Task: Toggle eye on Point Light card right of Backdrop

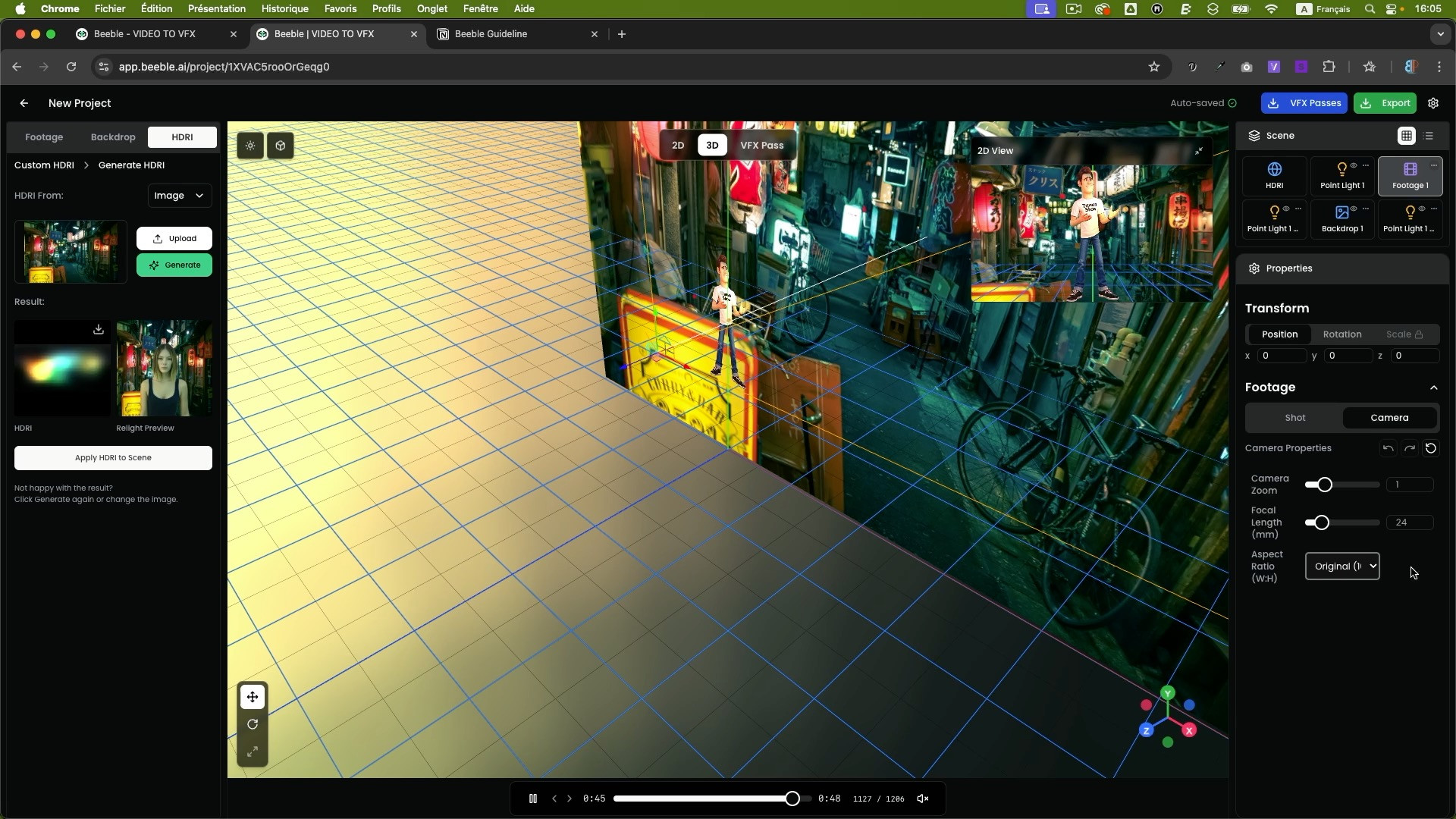Action: pos(1422,209)
